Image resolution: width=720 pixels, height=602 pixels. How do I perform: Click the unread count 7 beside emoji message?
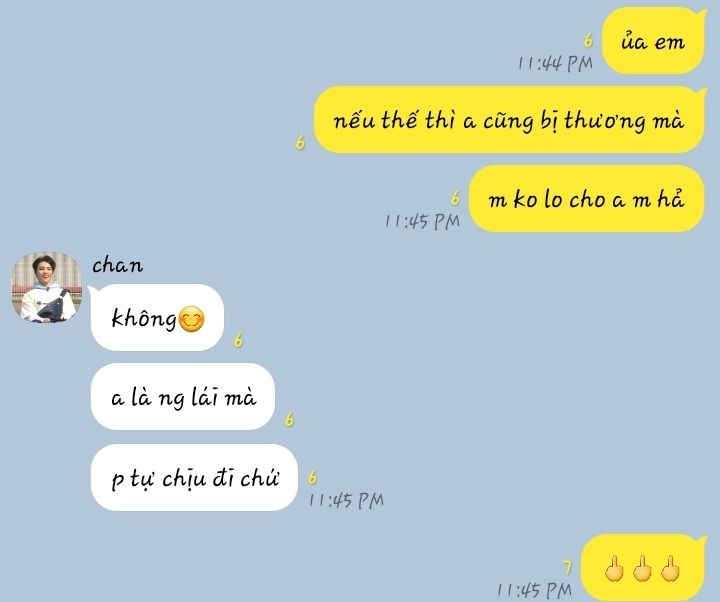point(568,568)
